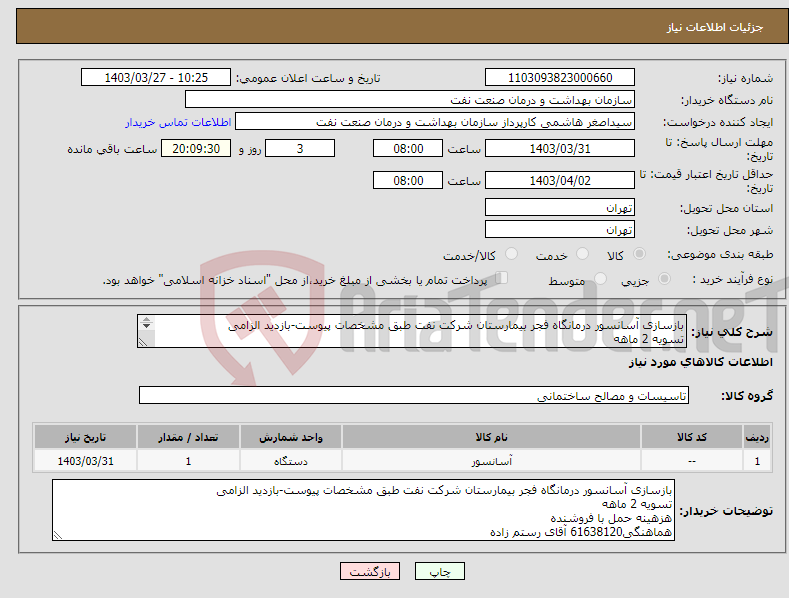Select the کالا radio button
Viewport: 789px width, 598px height.
[640, 254]
